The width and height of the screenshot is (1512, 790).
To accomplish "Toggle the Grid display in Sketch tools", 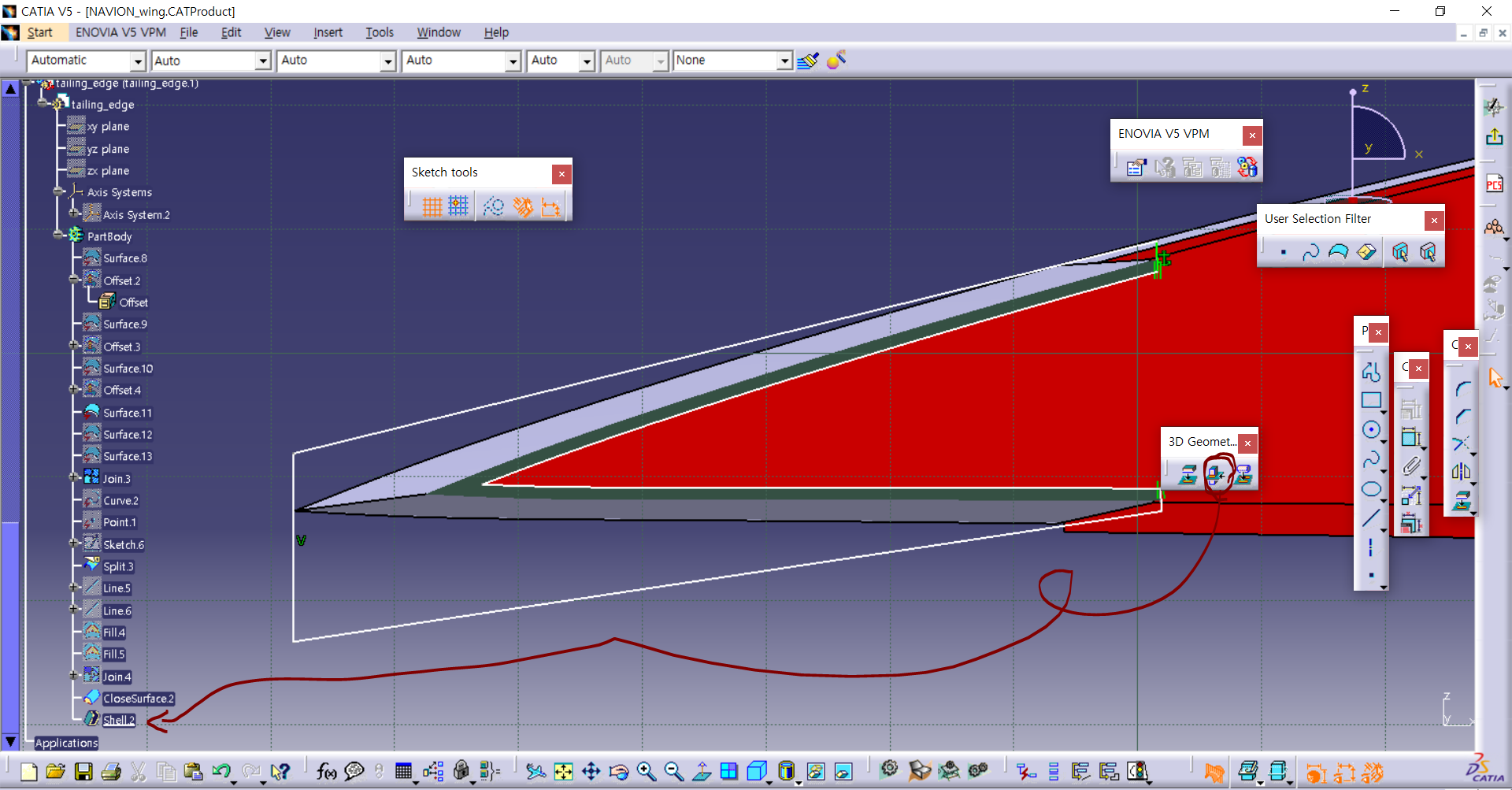I will (432, 206).
